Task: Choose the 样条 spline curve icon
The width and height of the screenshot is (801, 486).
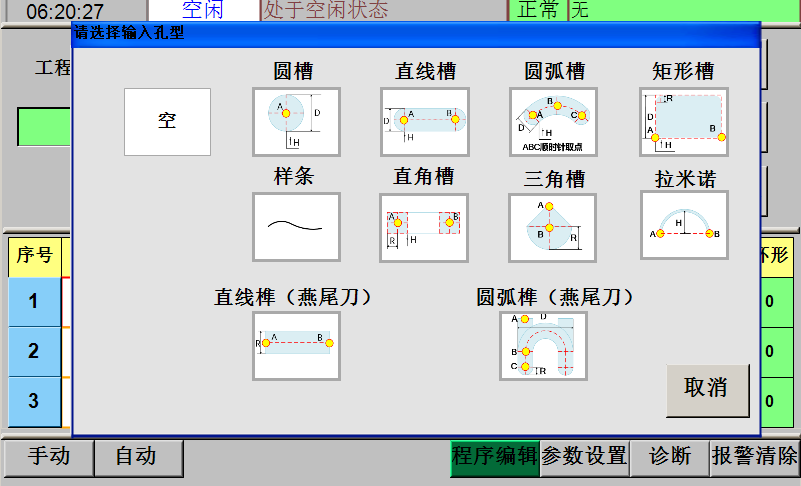Action: [296, 227]
